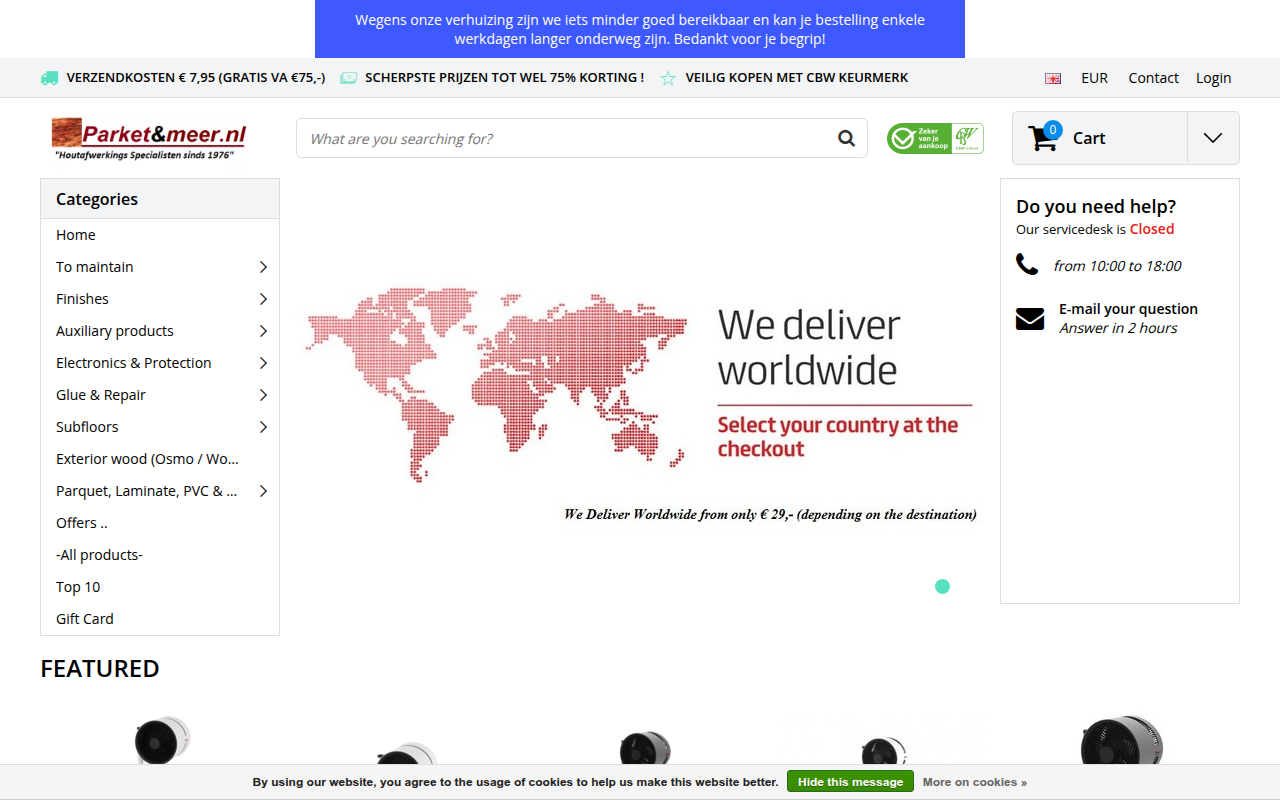This screenshot has width=1280, height=800.
Task: Click the search magnifier icon
Action: pos(846,138)
